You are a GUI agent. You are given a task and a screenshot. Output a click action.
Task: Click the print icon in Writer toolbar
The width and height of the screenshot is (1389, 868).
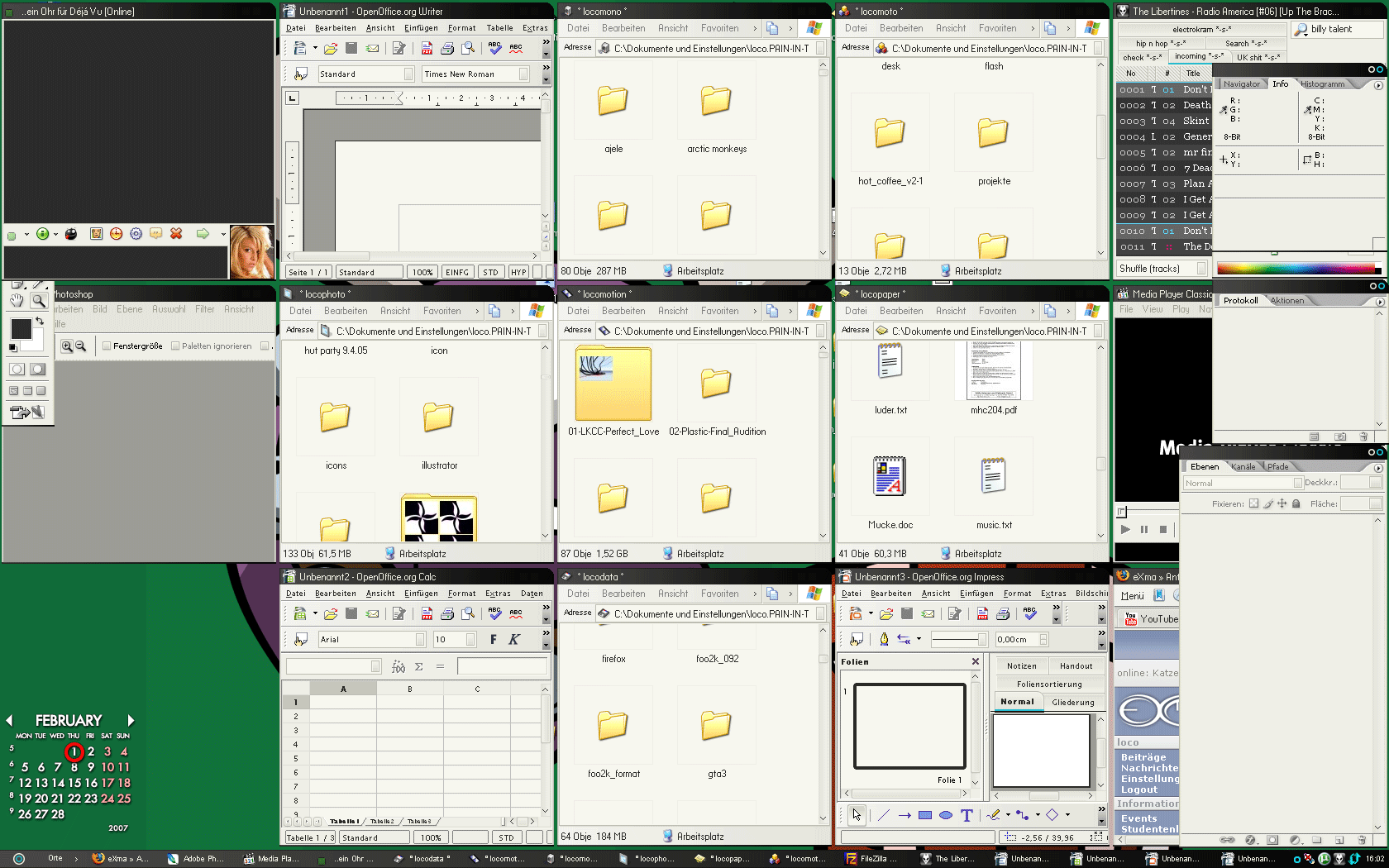(447, 49)
